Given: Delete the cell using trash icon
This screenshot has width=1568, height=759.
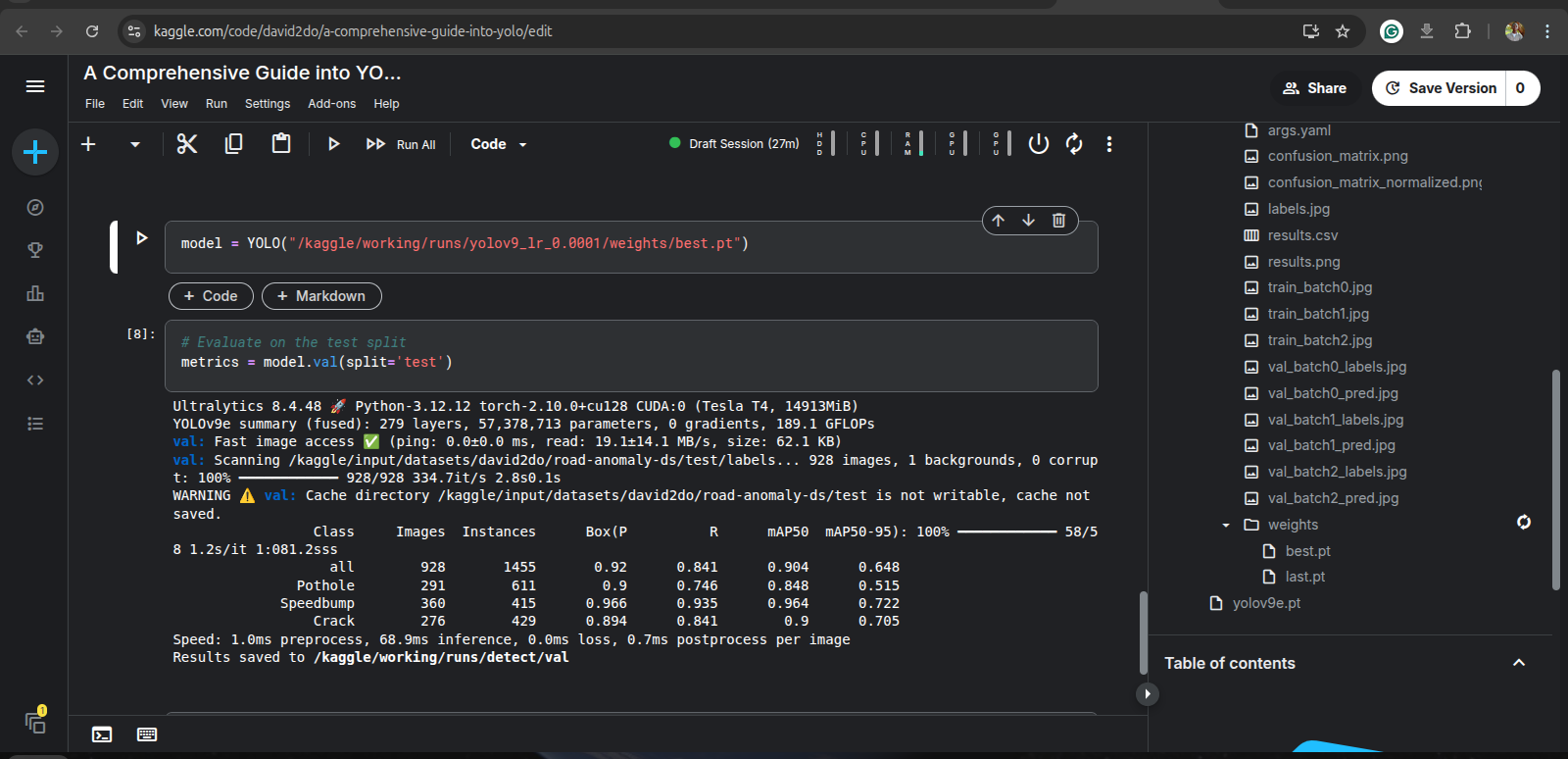Looking at the screenshot, I should pos(1058,221).
